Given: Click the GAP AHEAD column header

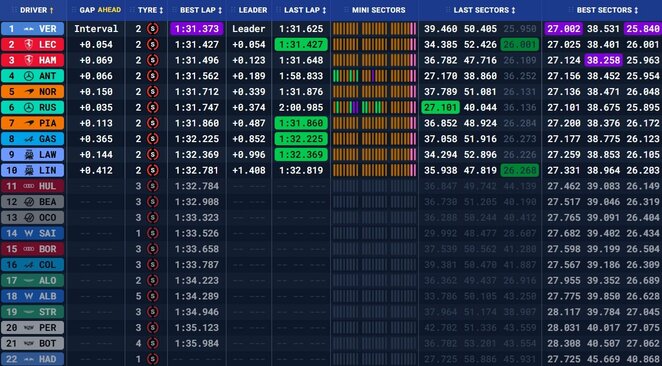Looking at the screenshot, I should pos(100,10).
